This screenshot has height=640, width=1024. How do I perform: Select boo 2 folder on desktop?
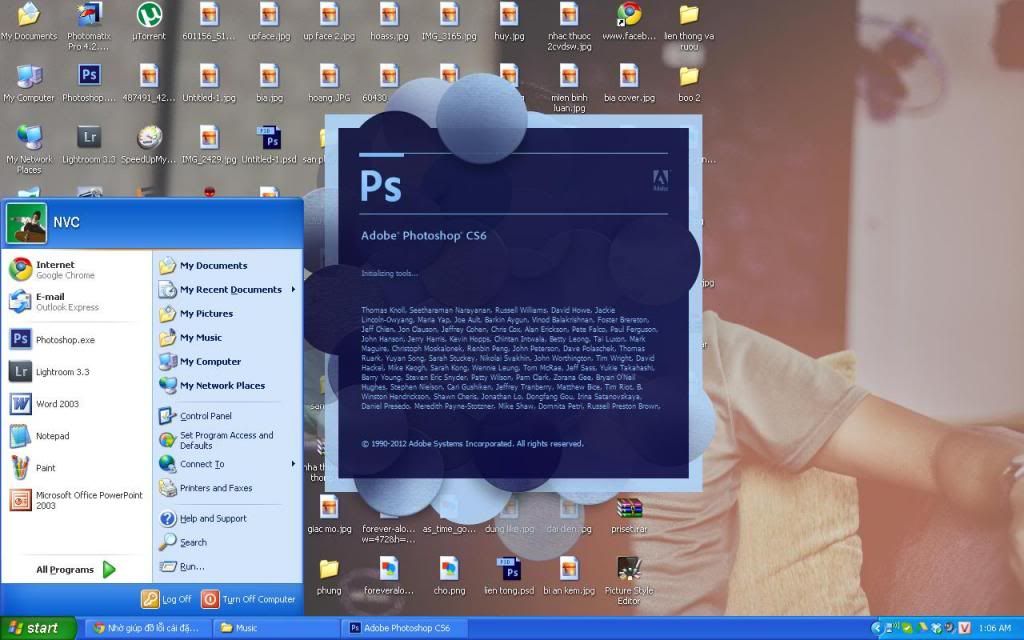tap(689, 84)
